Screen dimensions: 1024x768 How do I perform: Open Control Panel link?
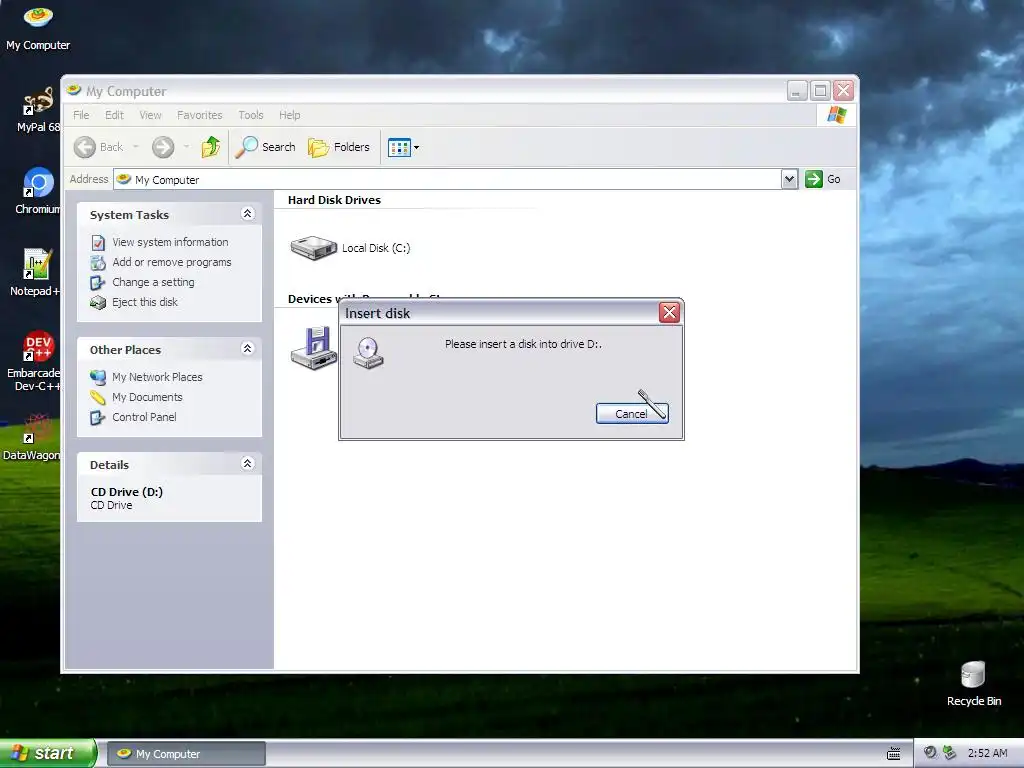click(x=144, y=417)
